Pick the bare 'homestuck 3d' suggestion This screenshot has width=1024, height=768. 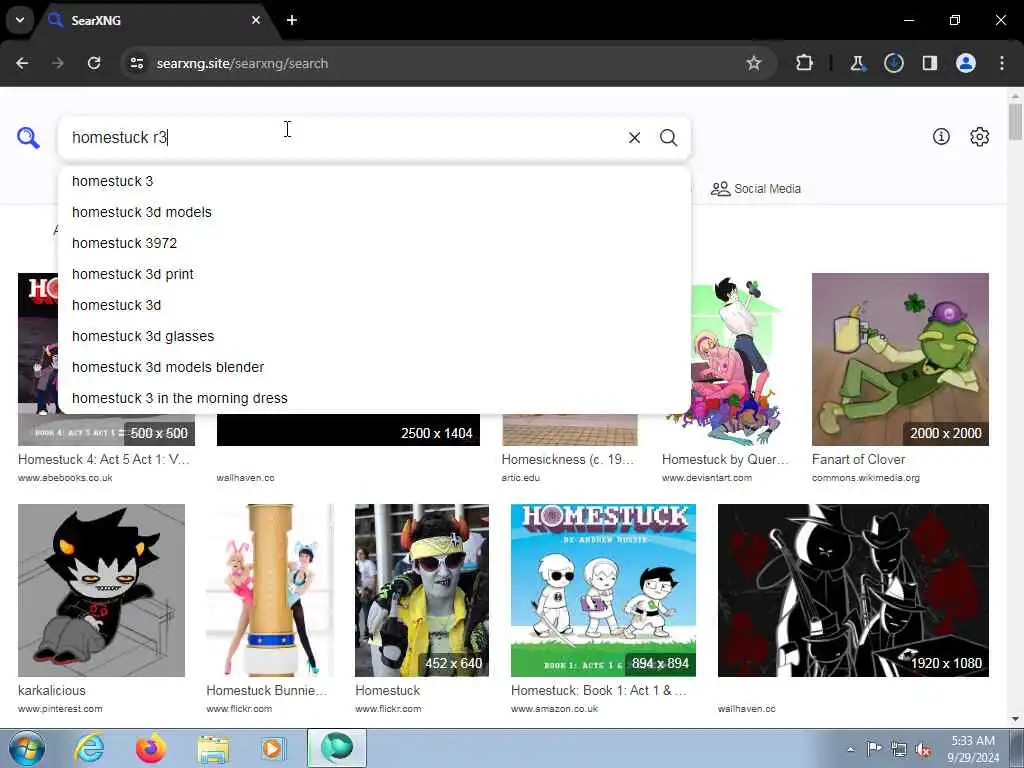pyautogui.click(x=374, y=305)
